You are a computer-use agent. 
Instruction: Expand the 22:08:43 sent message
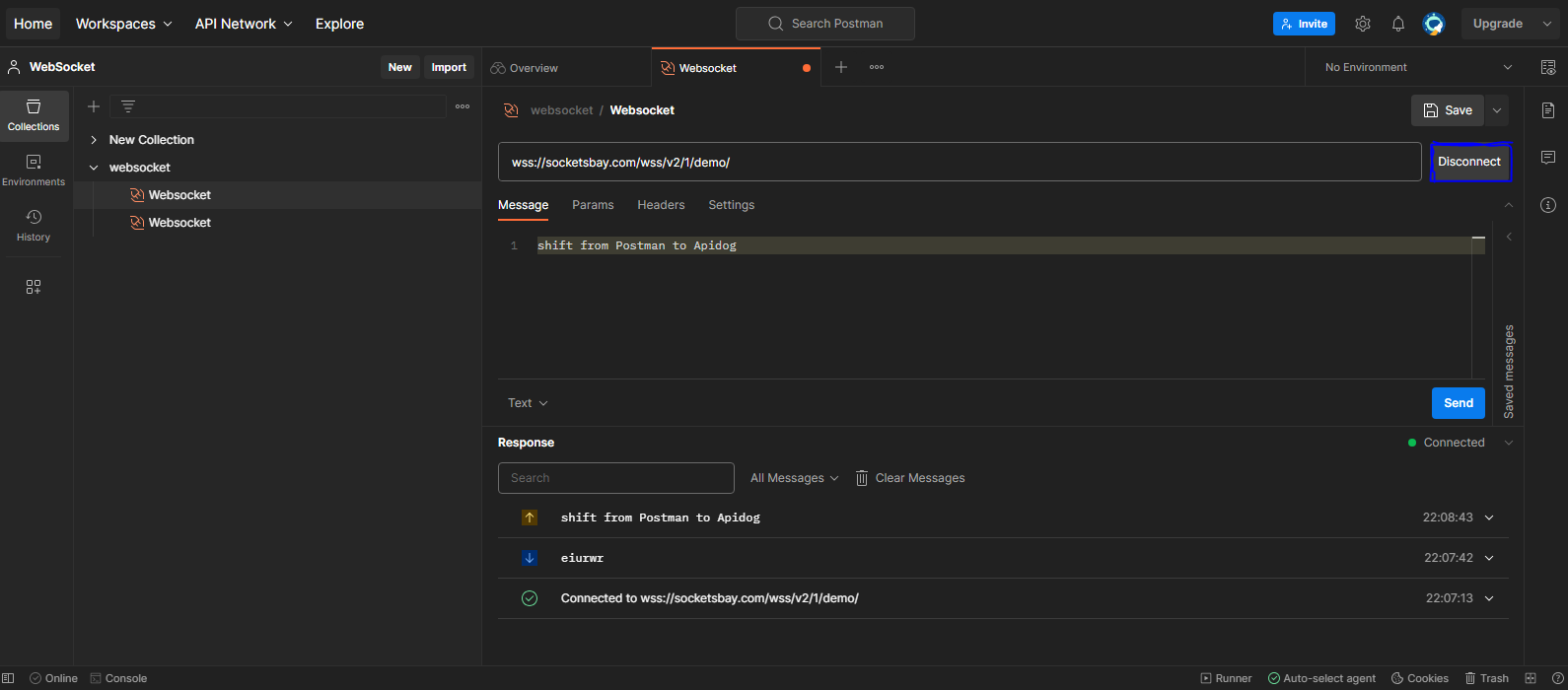pos(1489,517)
